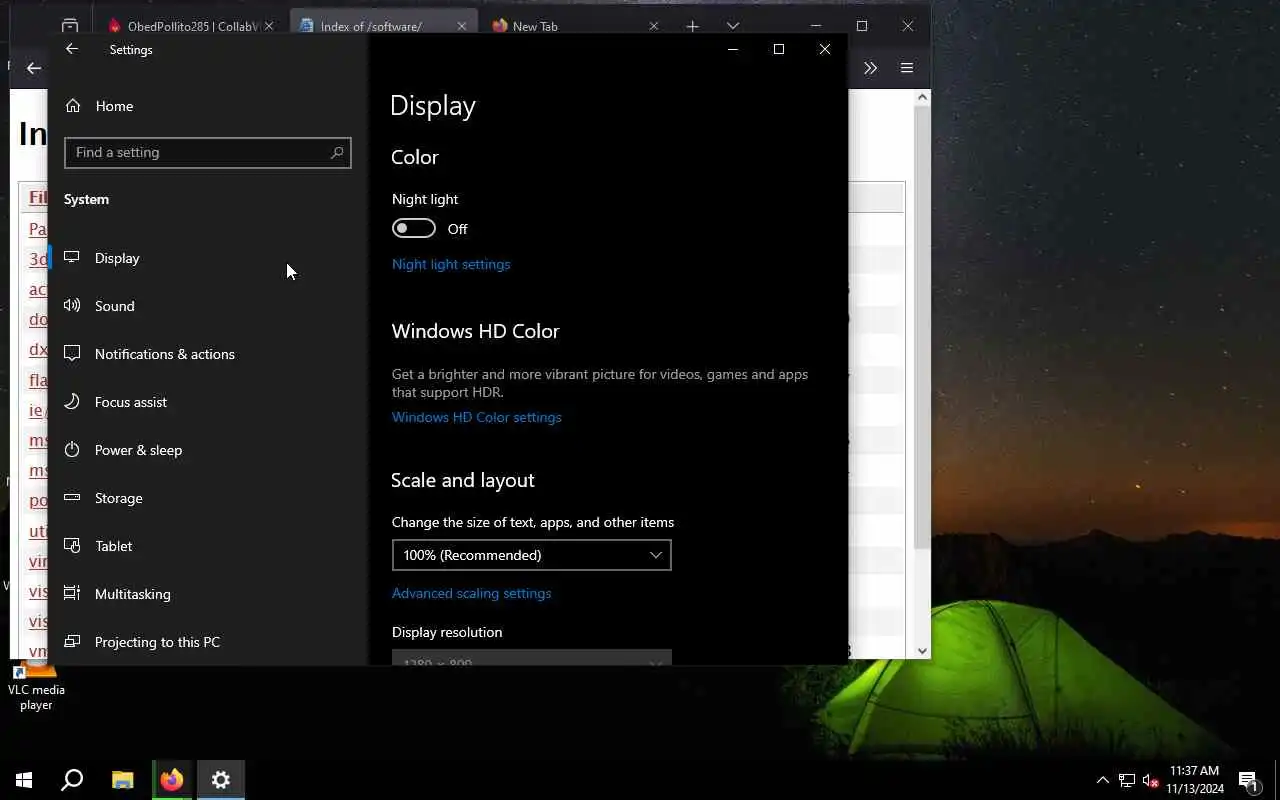Click scroll down arrow in Firefox scrollbar
1280x800 pixels.
923,651
